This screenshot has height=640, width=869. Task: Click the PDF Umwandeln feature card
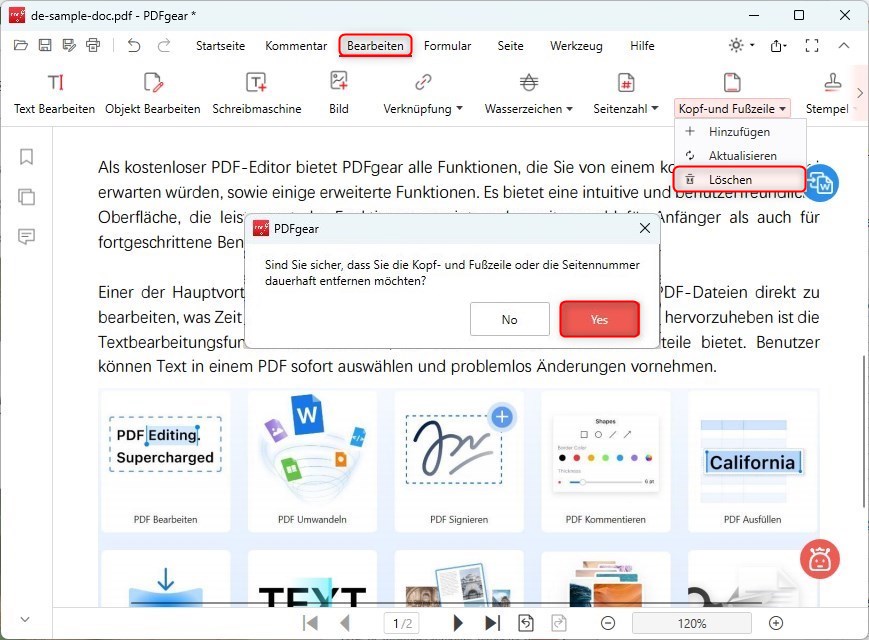tap(312, 461)
